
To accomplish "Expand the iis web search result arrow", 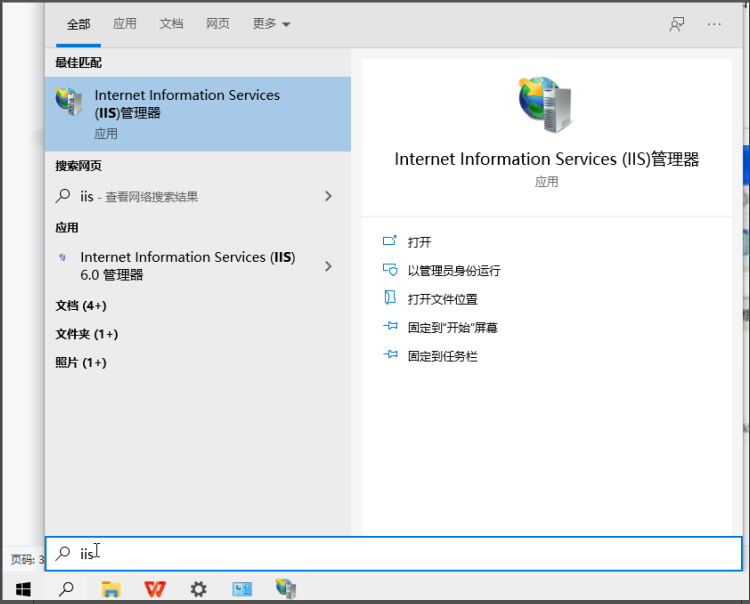I will click(328, 196).
